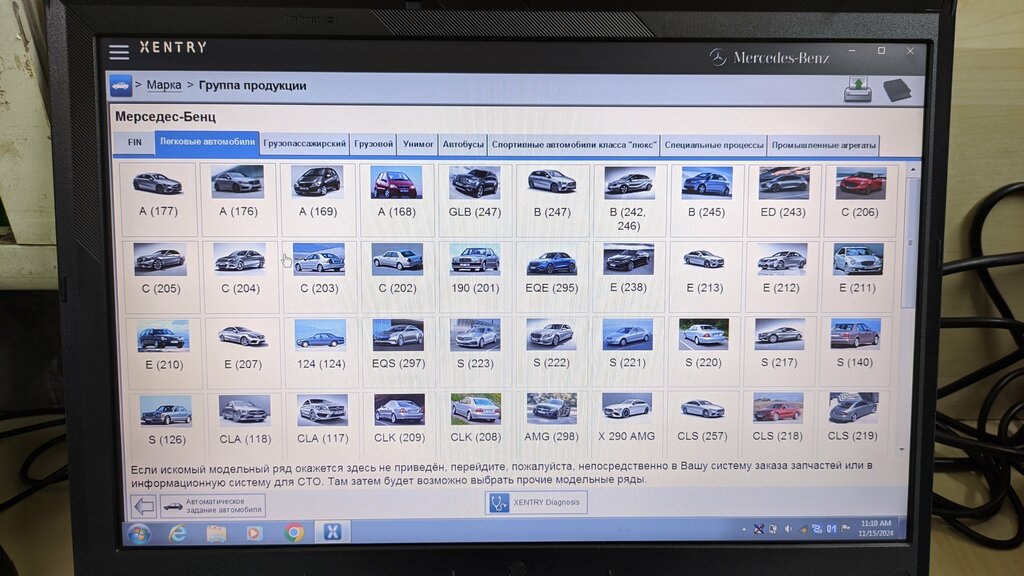1024x576 pixels.
Task: Switch to the FIN tab
Action: (135, 142)
